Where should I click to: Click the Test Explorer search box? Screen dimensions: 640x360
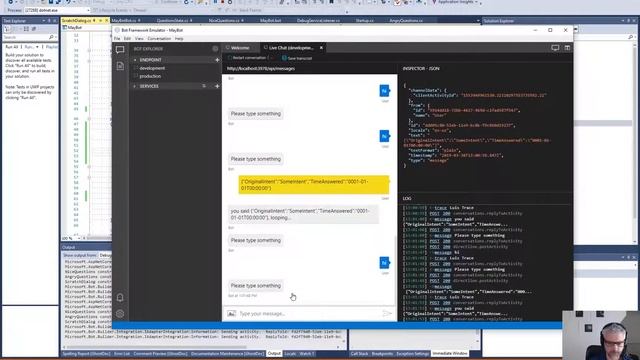click(29, 37)
